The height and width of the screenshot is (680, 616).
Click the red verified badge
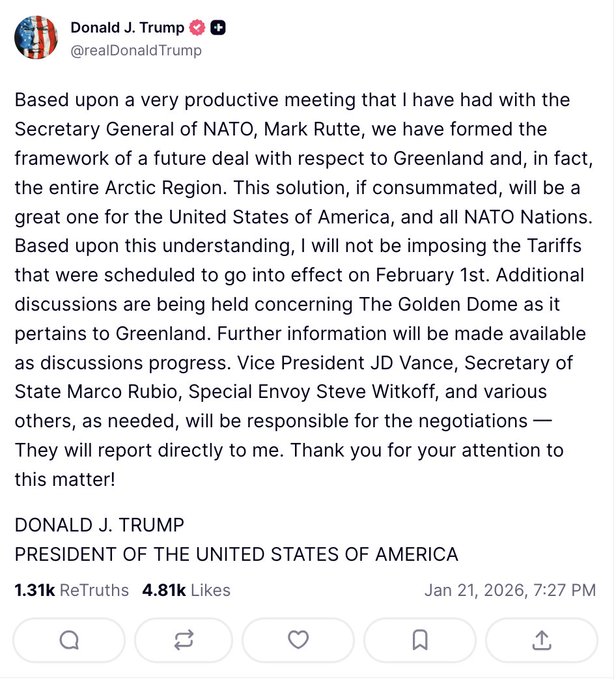[199, 29]
